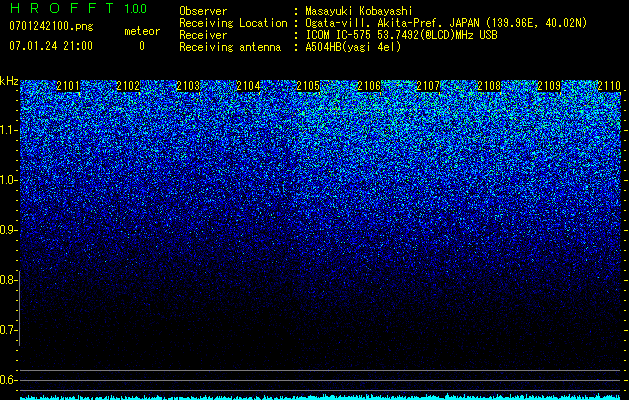Select the file name 0701242100.png
Screen dimensions: 629x400
[51, 27]
